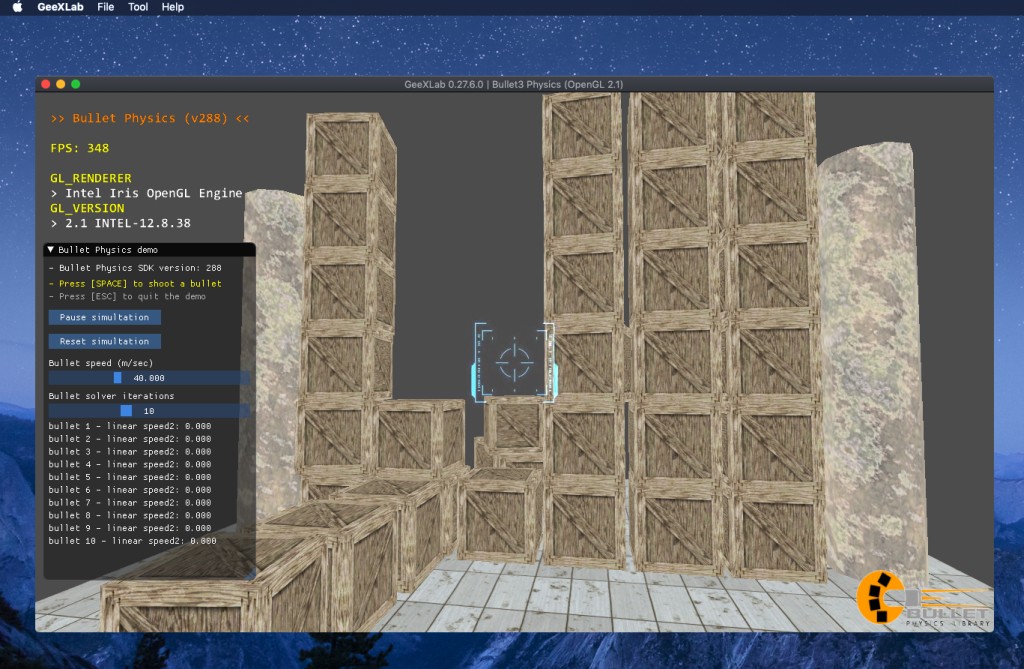This screenshot has width=1024, height=669.
Task: Click the 'bullet 9 - linear speed2' row
Action: pos(130,528)
